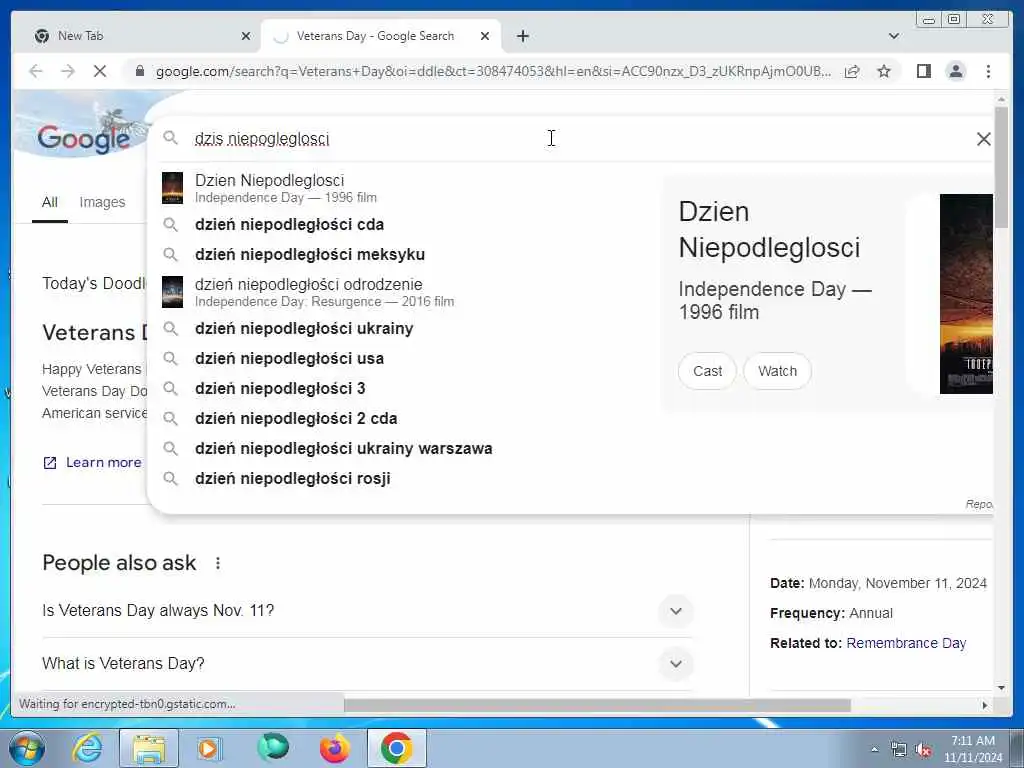Stop loading the page
The height and width of the screenshot is (768, 1024).
coord(100,71)
